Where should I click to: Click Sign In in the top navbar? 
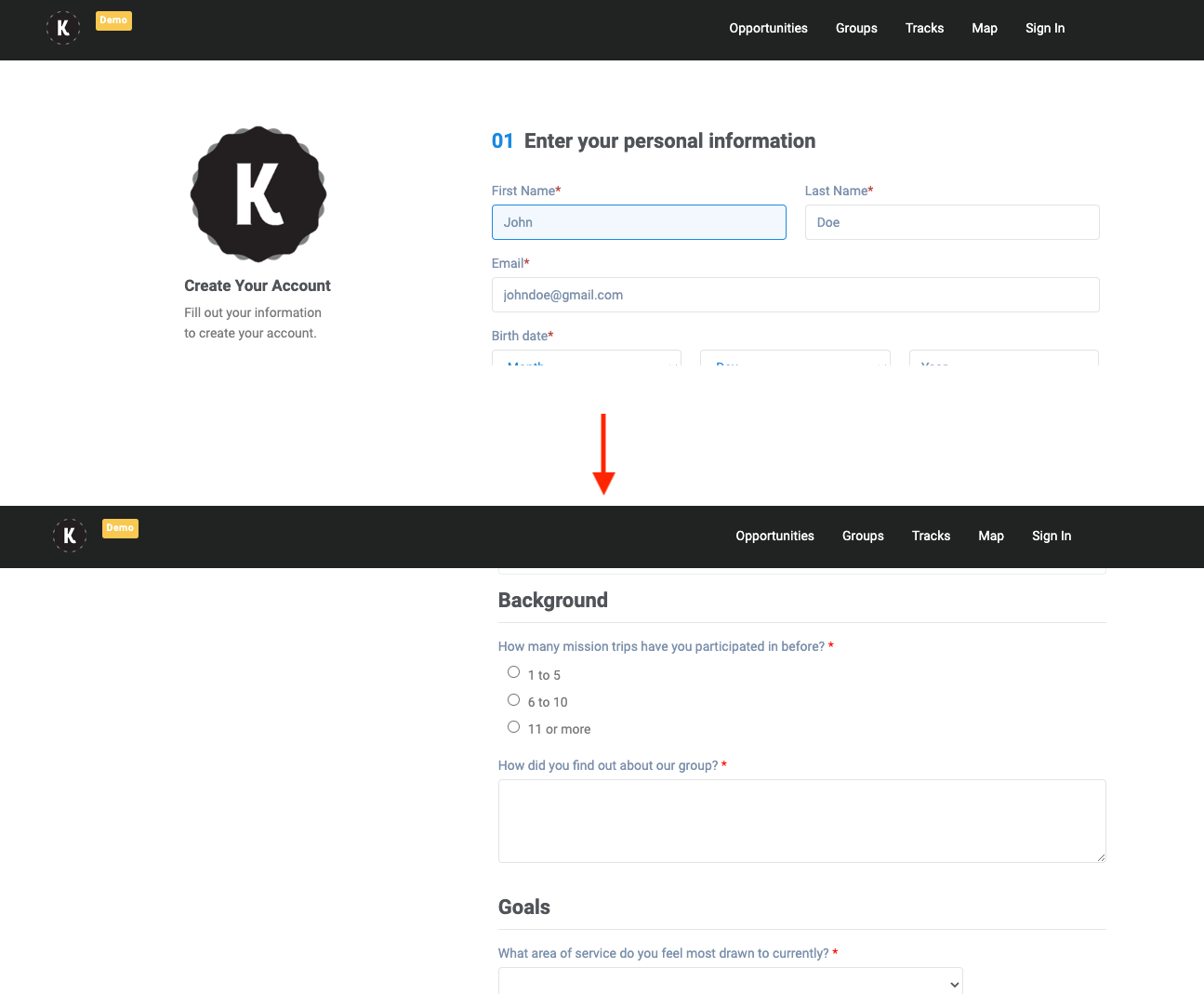(x=1045, y=28)
